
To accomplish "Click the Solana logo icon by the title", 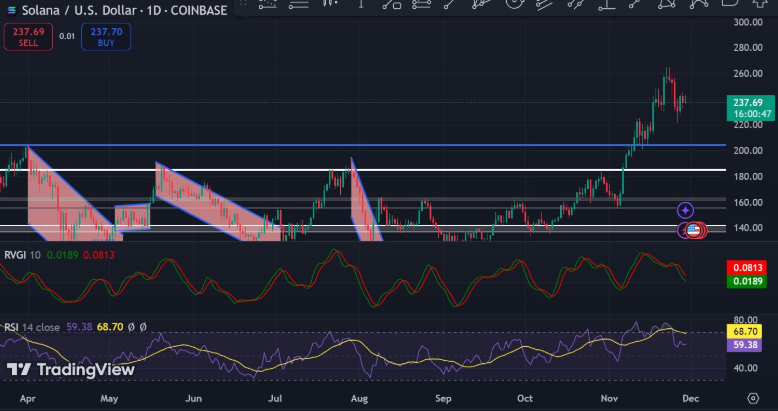I will (x=10, y=10).
